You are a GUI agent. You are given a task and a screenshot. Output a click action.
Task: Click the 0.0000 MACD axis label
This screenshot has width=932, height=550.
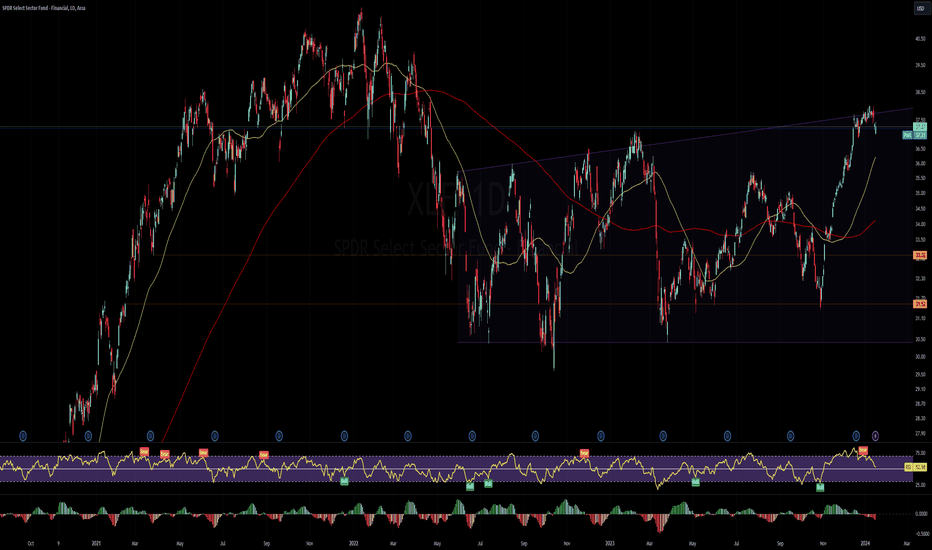point(920,514)
